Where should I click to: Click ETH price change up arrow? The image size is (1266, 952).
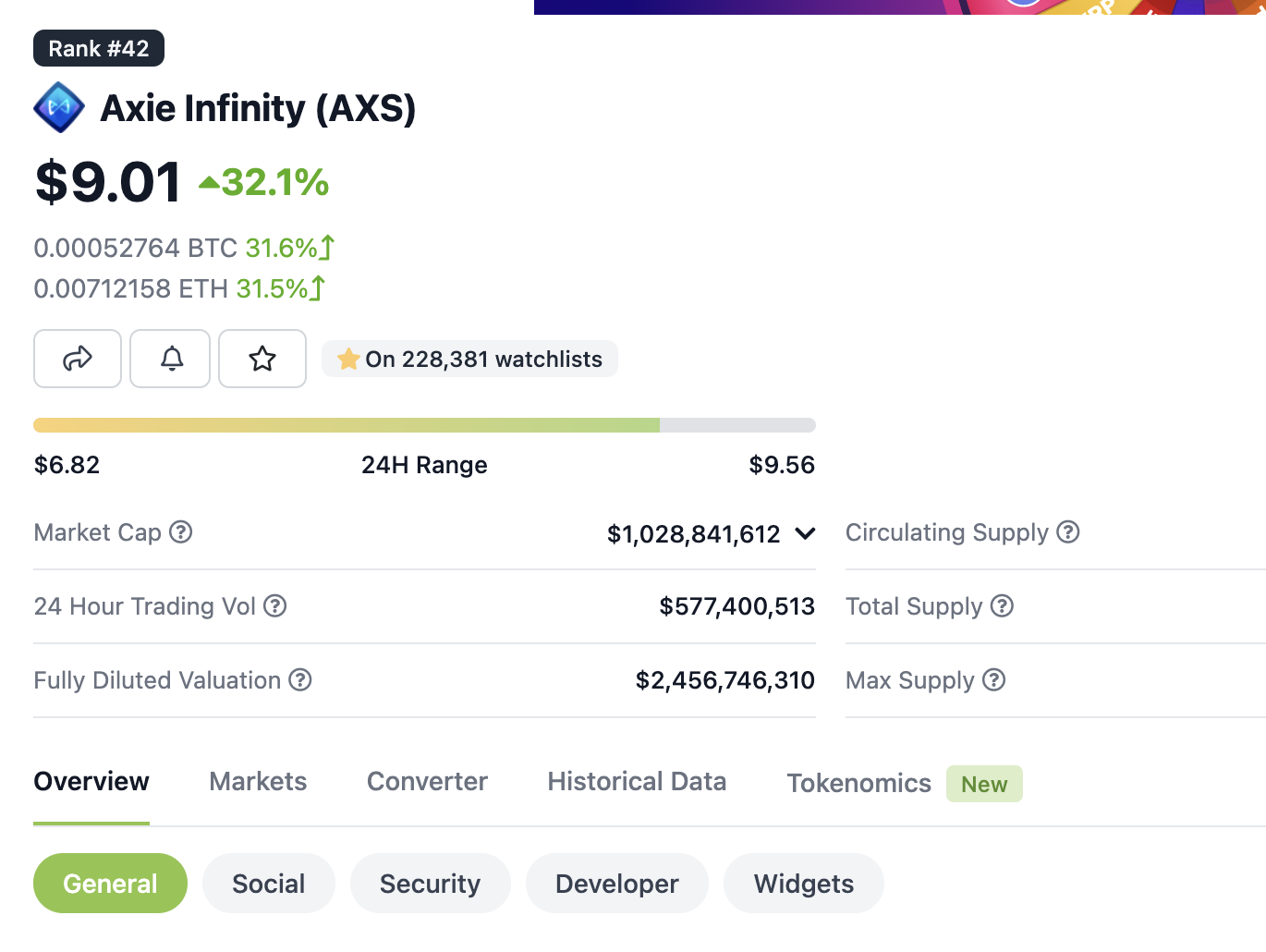click(x=318, y=288)
